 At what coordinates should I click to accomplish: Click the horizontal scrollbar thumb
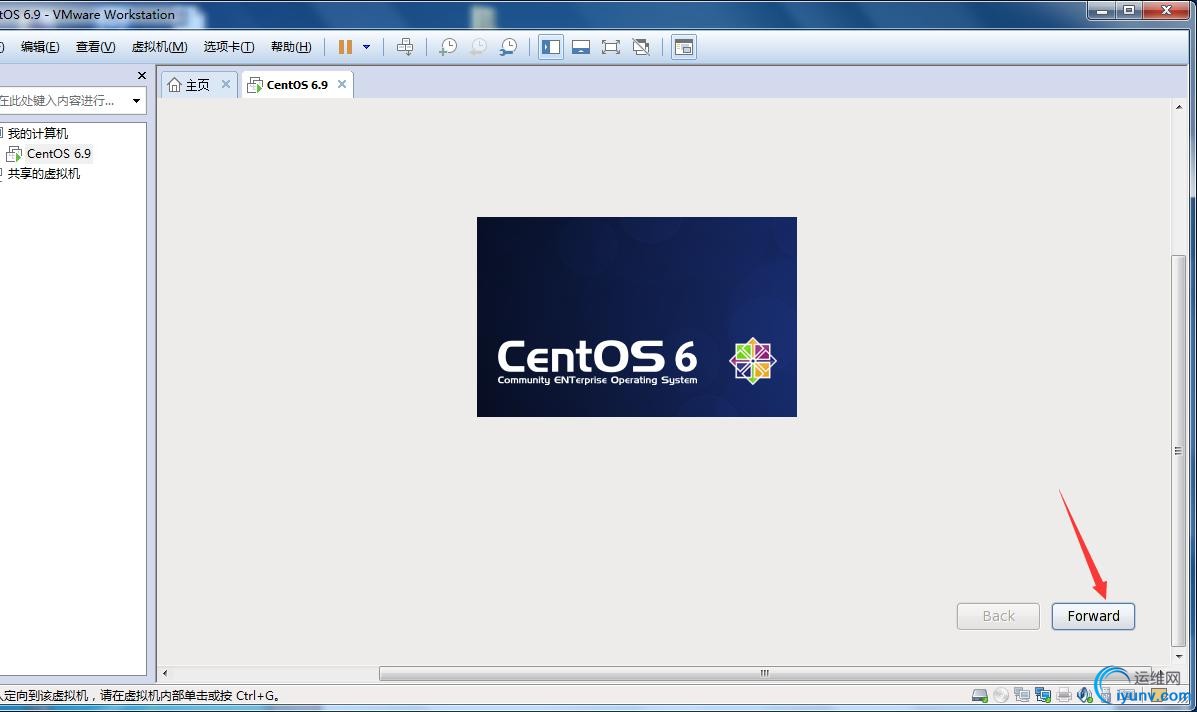click(763, 673)
